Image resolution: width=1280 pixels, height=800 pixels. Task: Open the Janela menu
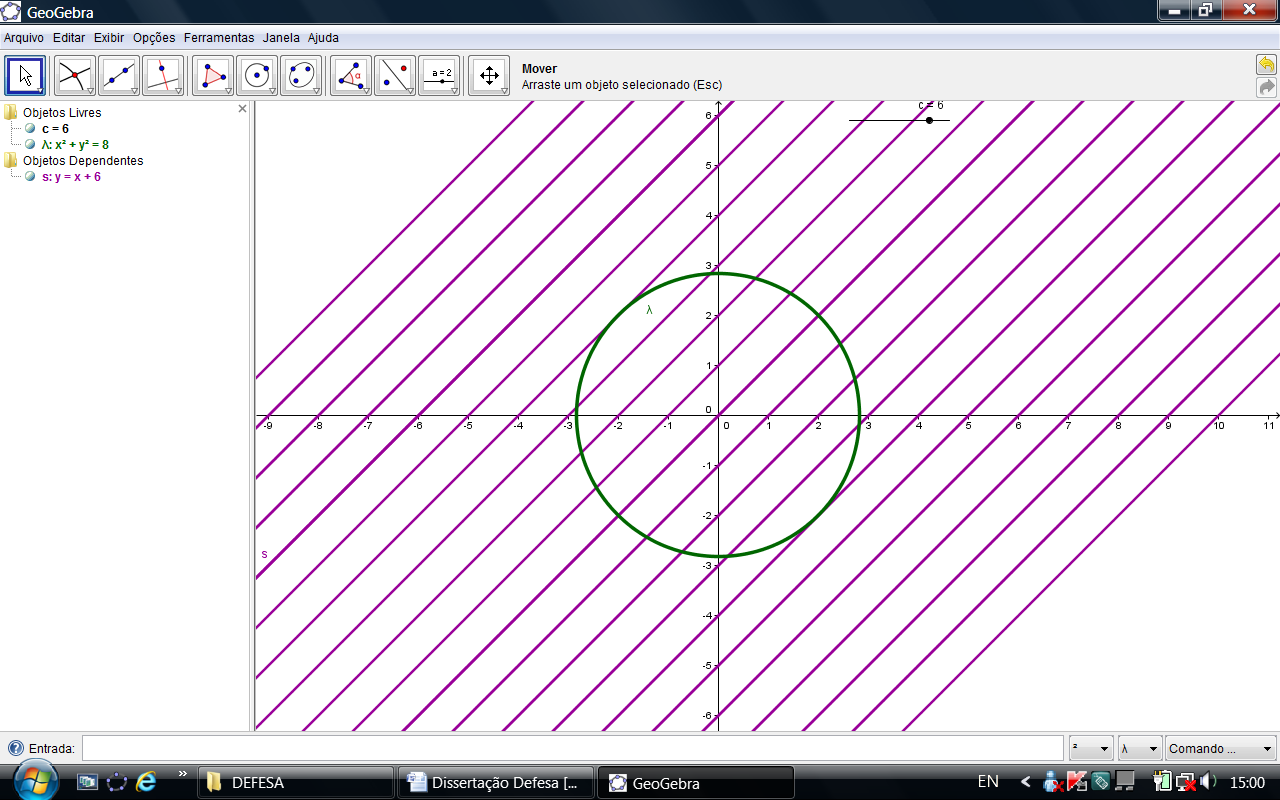[x=281, y=38]
